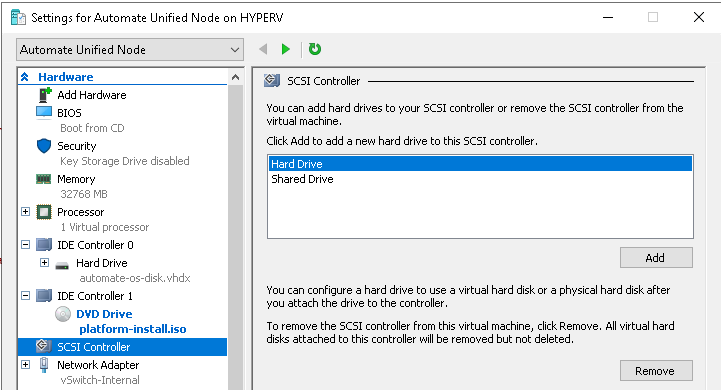
Task: Click the IDE Controller 0 icon
Action: (x=44, y=245)
